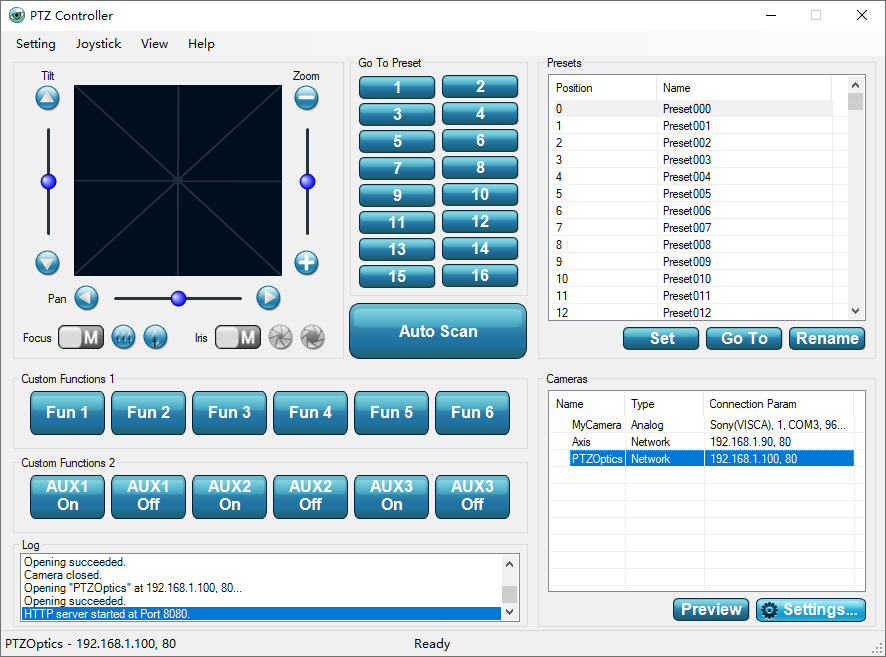The height and width of the screenshot is (657, 886).
Task: Click the Pan slider handle
Action: (x=179, y=298)
